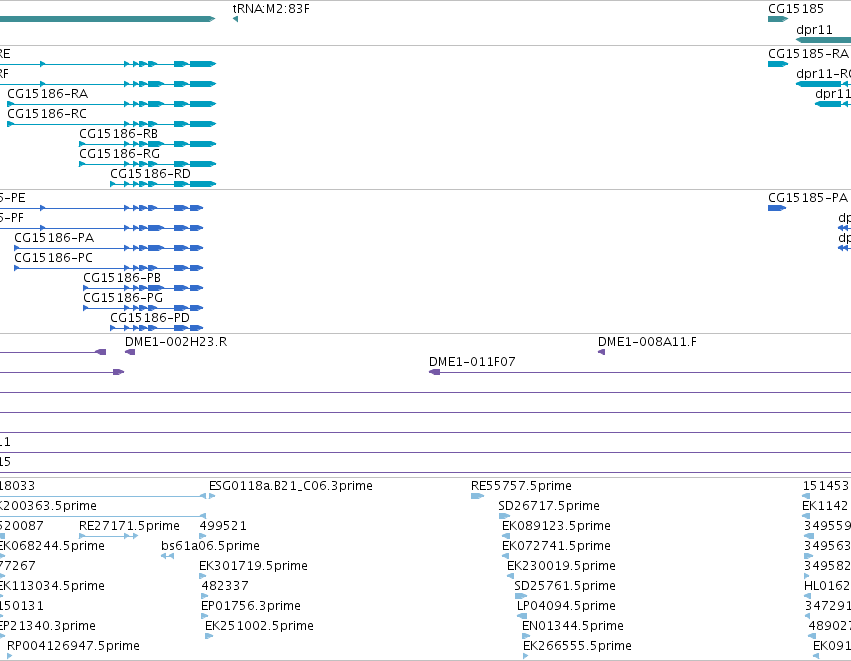This screenshot has width=851, height=661.
Task: Open the 499521 EST label
Action: click(223, 526)
